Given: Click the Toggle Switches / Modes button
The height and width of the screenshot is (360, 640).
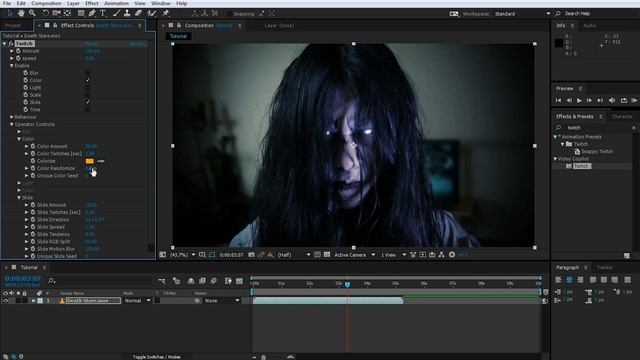Looking at the screenshot, I should click(x=156, y=357).
